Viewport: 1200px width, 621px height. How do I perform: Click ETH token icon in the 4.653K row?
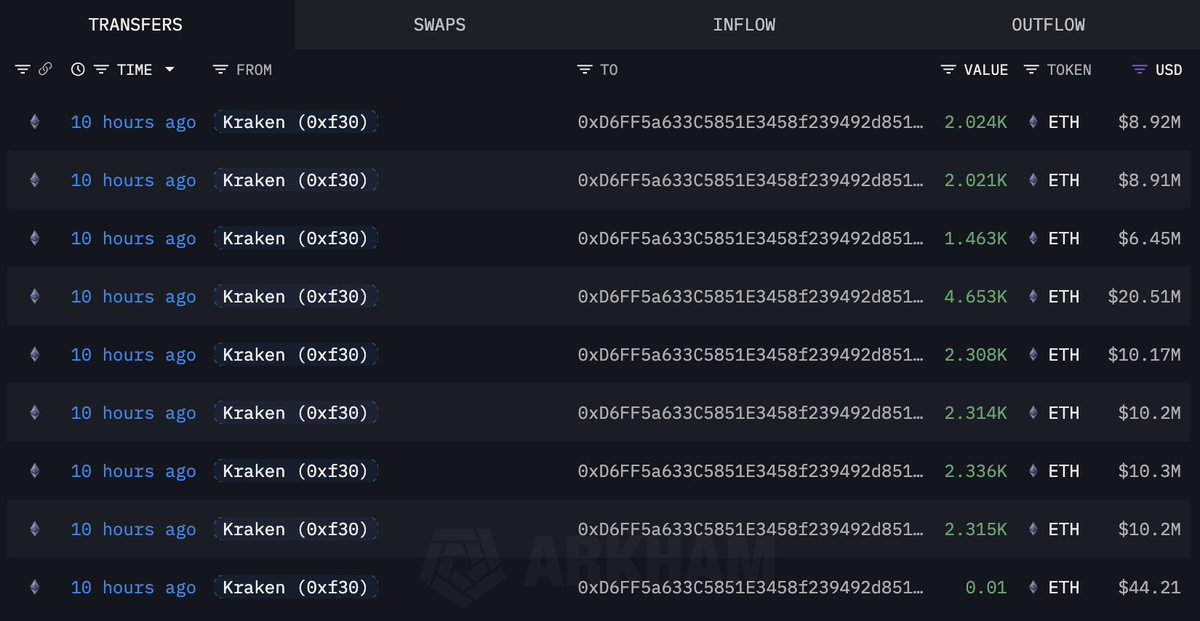[x=1034, y=297]
